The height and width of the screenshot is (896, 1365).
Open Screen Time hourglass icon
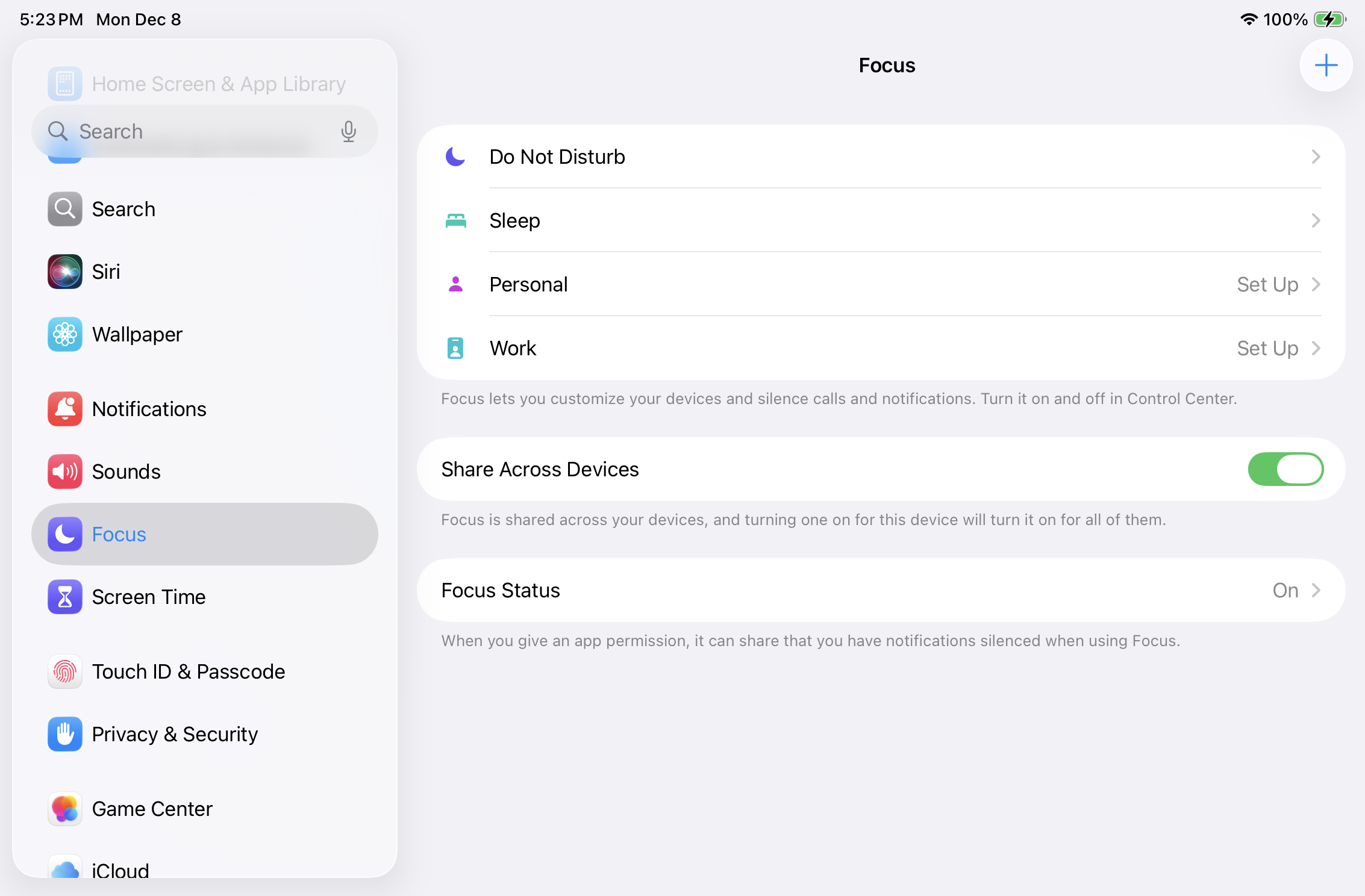click(65, 597)
